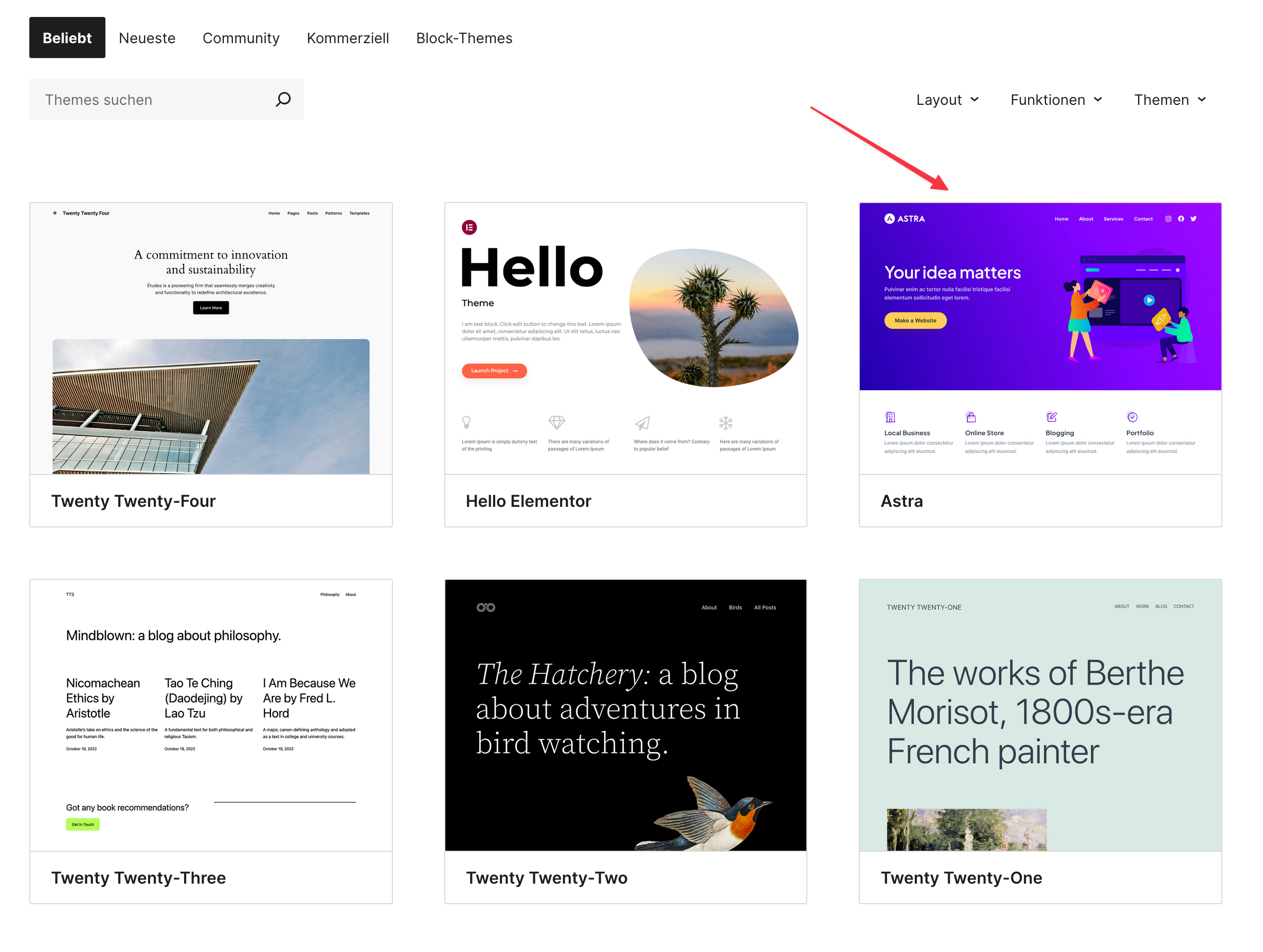Click 'Philosophy' in Twenty Twenty-Three preview menu
The image size is (1263, 952).
pos(330,594)
